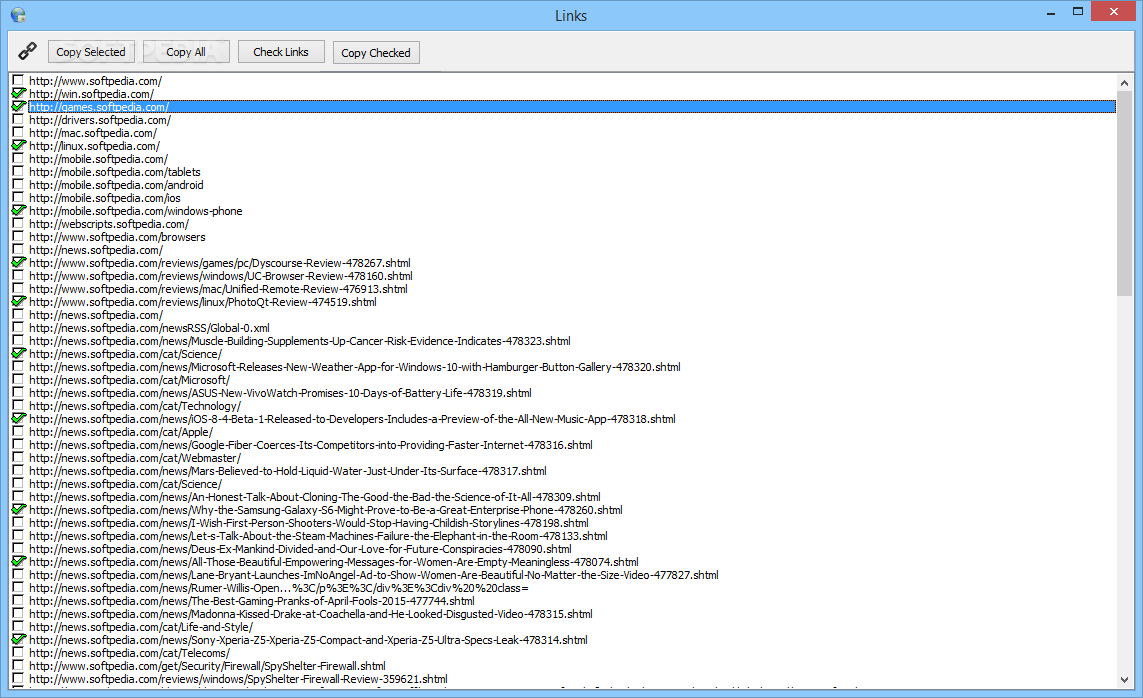1143x698 pixels.
Task: Select the news.softpedia.com/cat/Life-and-Style/ row
Action: click(x=141, y=627)
